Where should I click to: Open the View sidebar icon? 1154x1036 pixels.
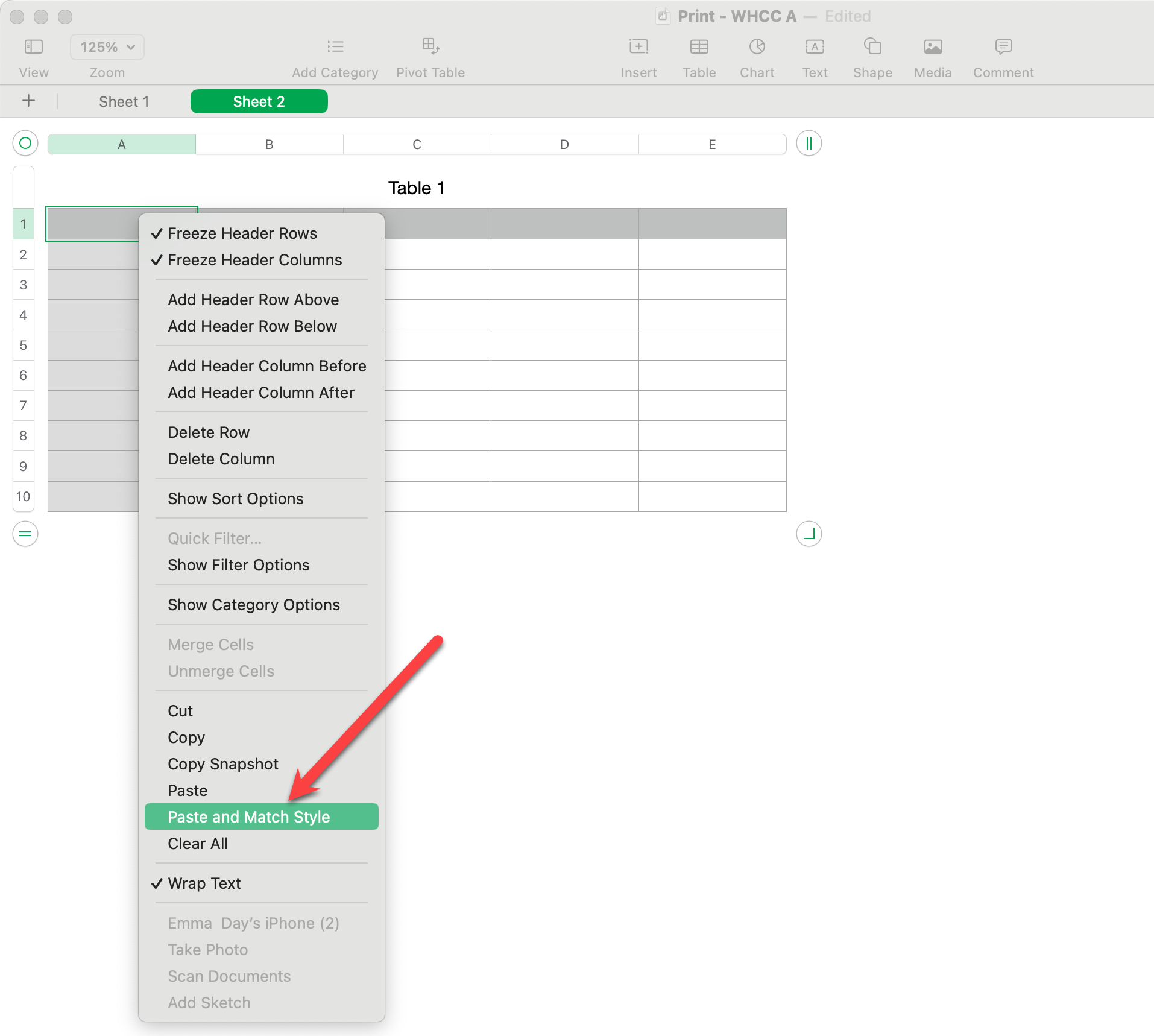coord(33,47)
